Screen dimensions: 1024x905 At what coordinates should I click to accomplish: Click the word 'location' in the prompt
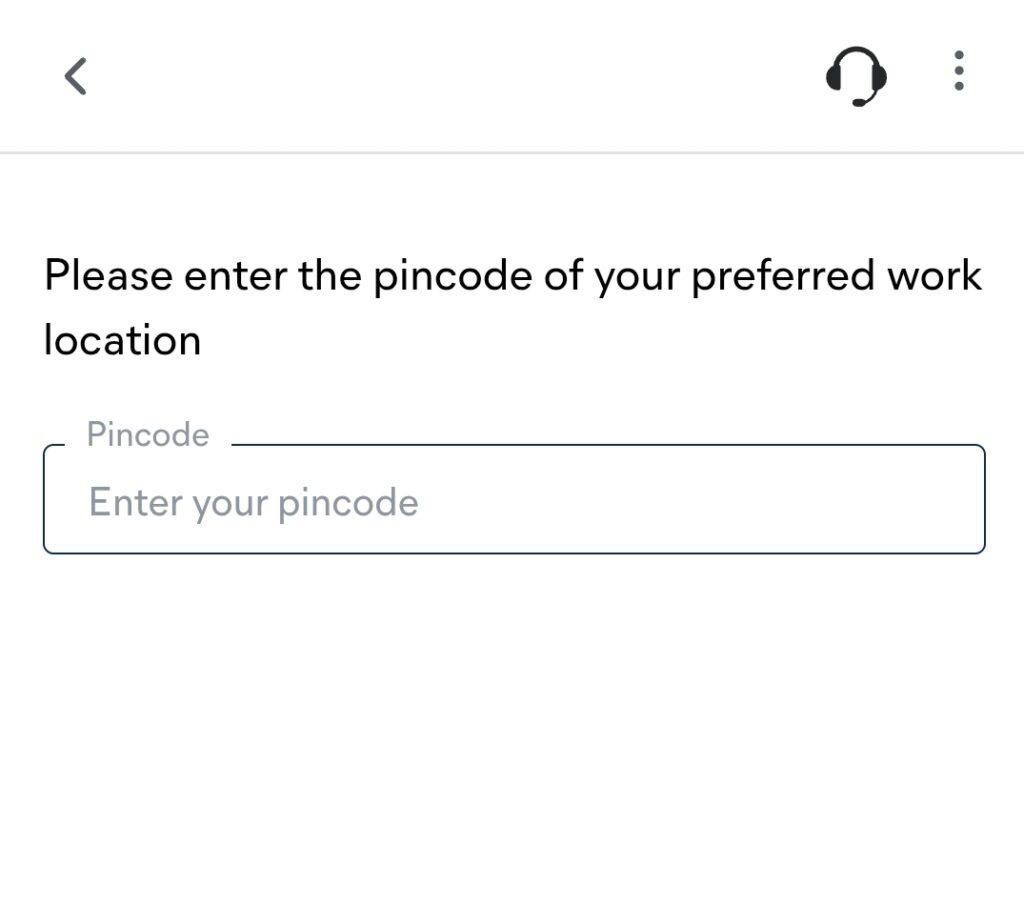[x=122, y=340]
